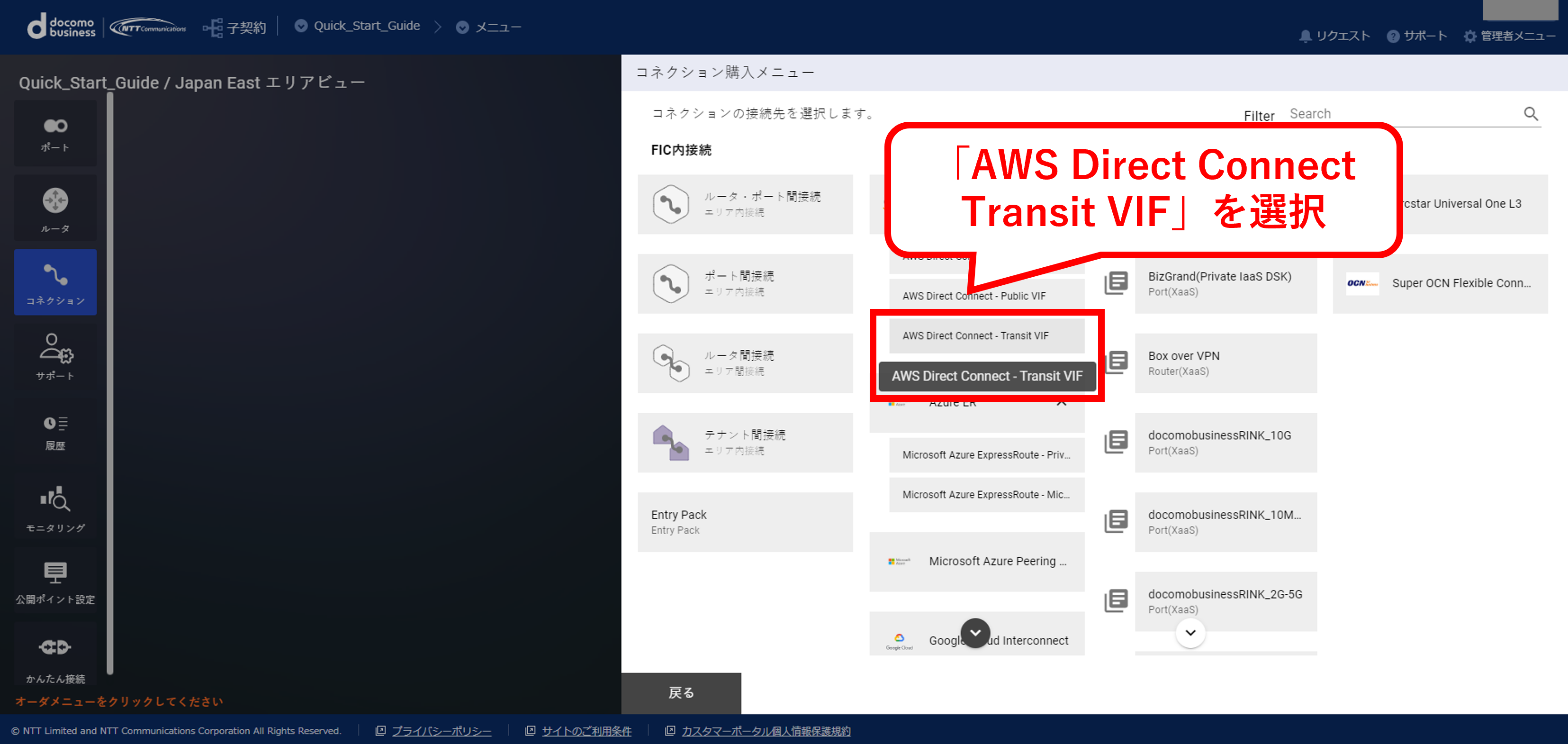Expand メニュー breadcrumb dropdown
This screenshot has width=1568, height=744.
pos(463,27)
